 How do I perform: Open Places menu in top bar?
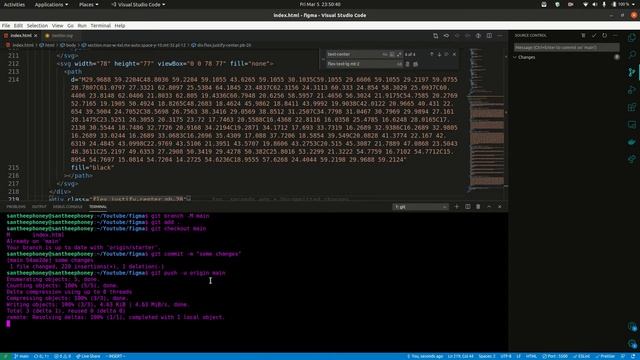[88, 4]
